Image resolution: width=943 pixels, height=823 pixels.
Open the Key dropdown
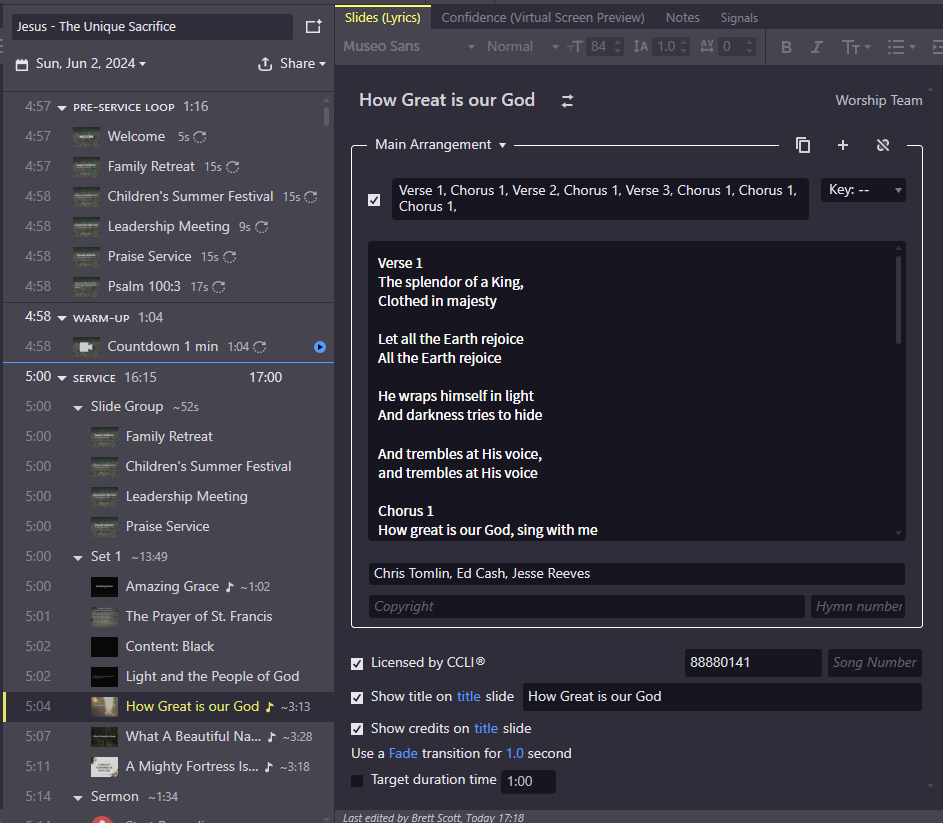click(x=863, y=190)
